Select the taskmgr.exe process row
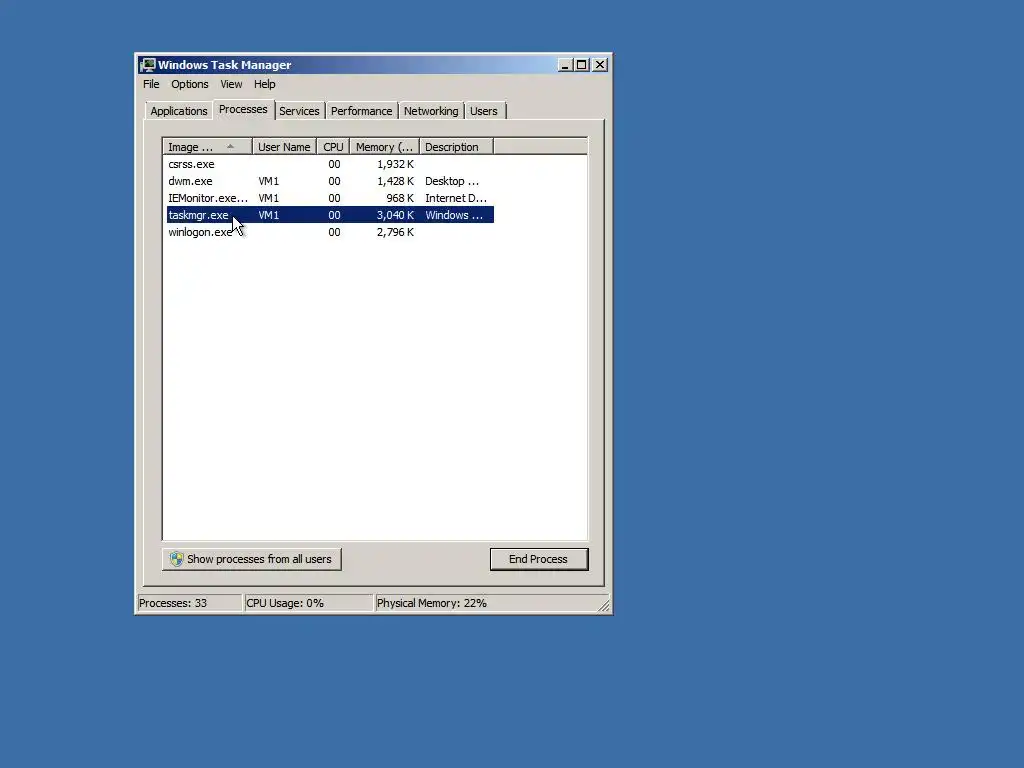 [x=330, y=215]
